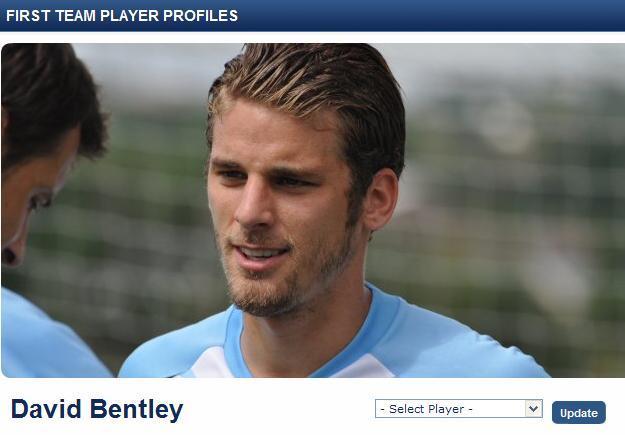The height and width of the screenshot is (435, 625).
Task: Click the main player profile photo
Action: click(x=312, y=210)
